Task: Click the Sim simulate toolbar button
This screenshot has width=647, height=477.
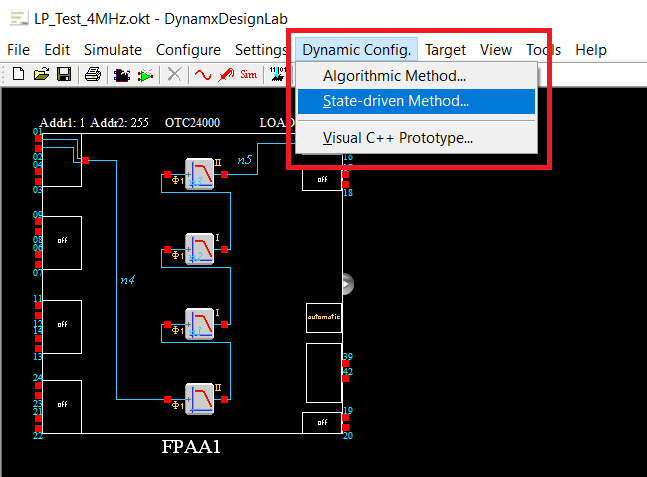Action: click(249, 75)
